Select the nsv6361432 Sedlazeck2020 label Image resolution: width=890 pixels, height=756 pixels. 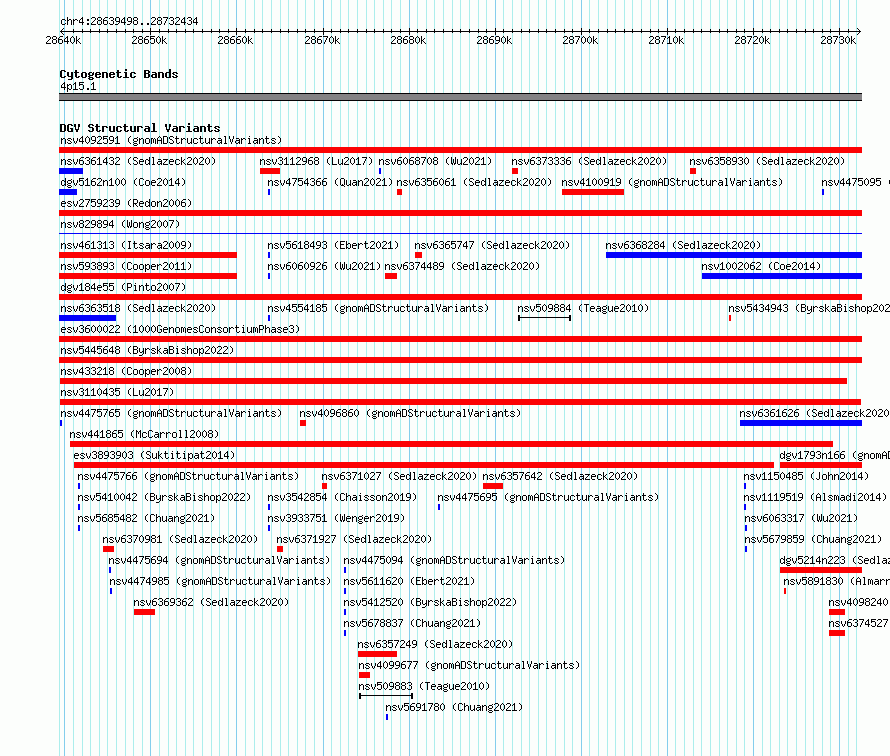(138, 161)
